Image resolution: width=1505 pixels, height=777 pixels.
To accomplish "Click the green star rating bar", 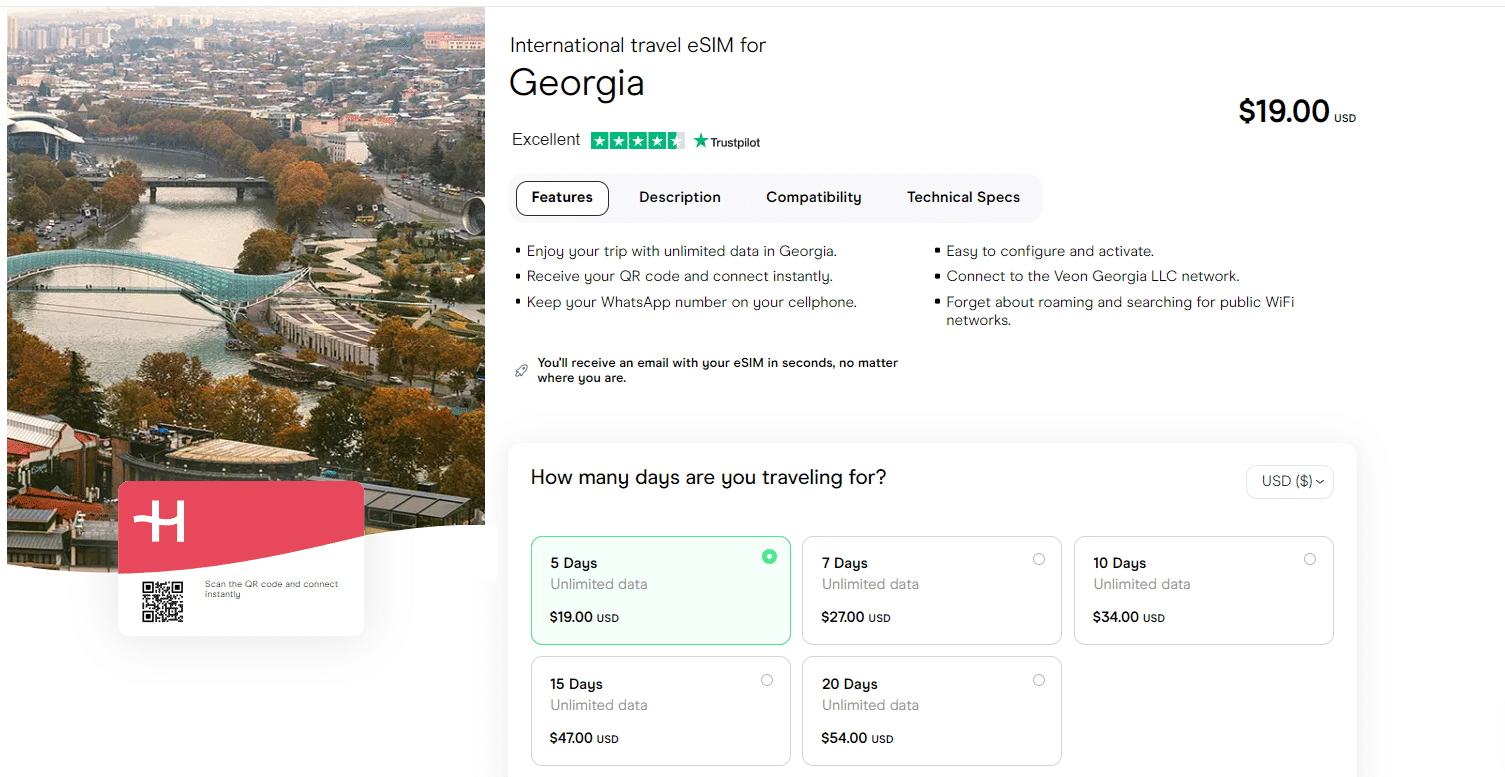I will pyautogui.click(x=637, y=141).
